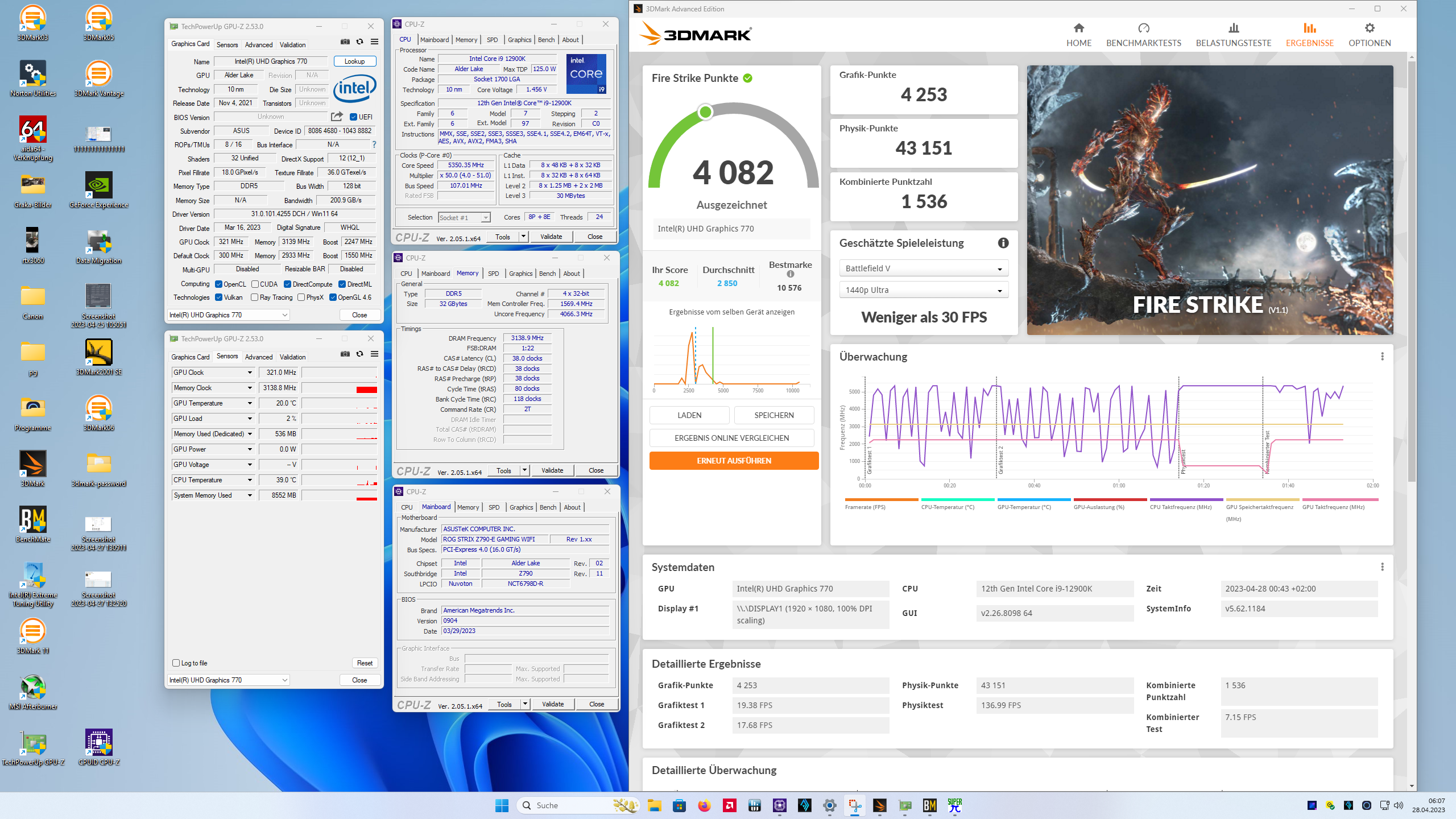Click Reset in the GPU-Z sensors window
Image resolution: width=1456 pixels, height=819 pixels.
tap(365, 663)
